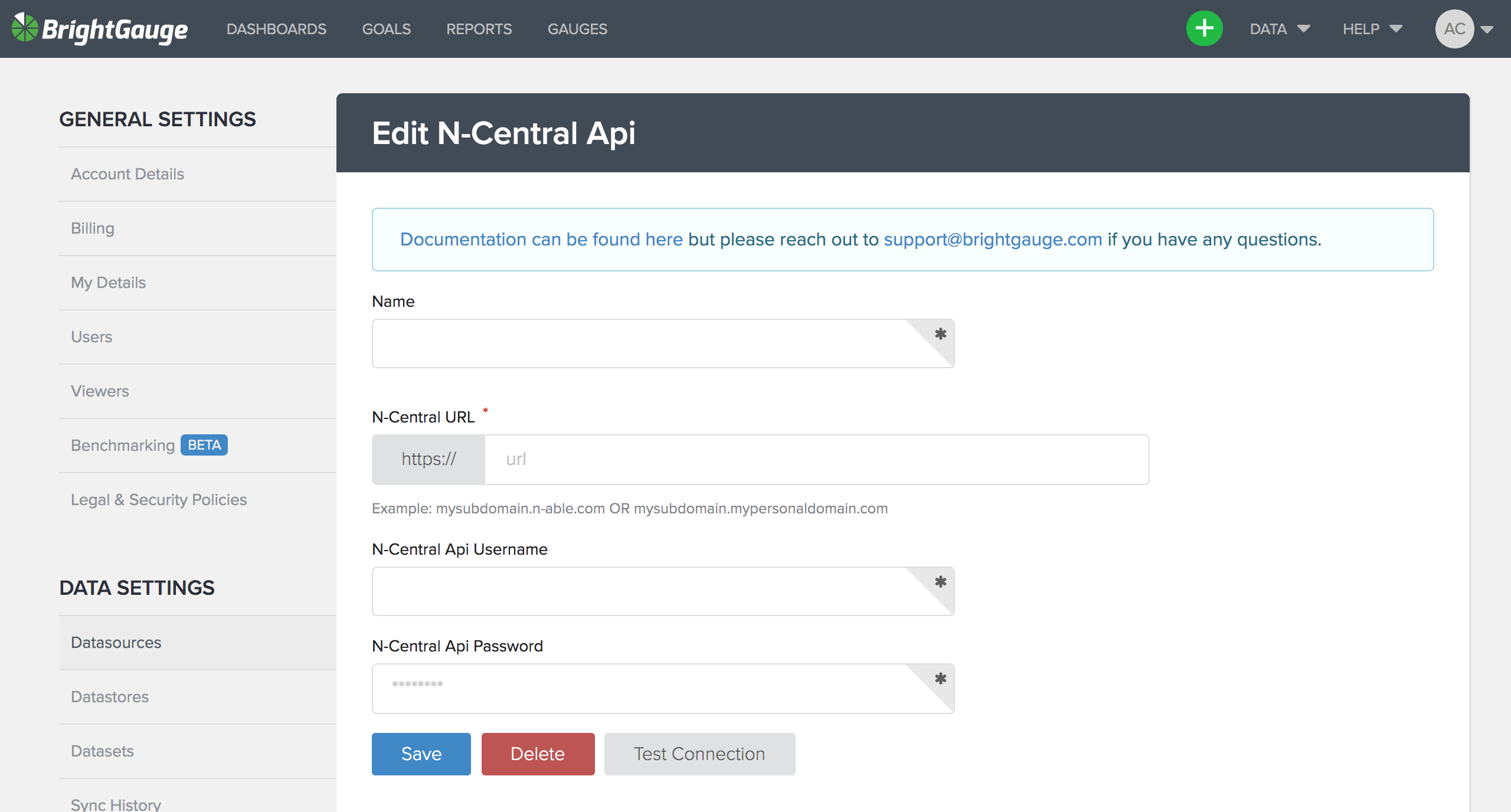Open Datastores in the sidebar
The image size is (1511, 812).
(x=198, y=697)
